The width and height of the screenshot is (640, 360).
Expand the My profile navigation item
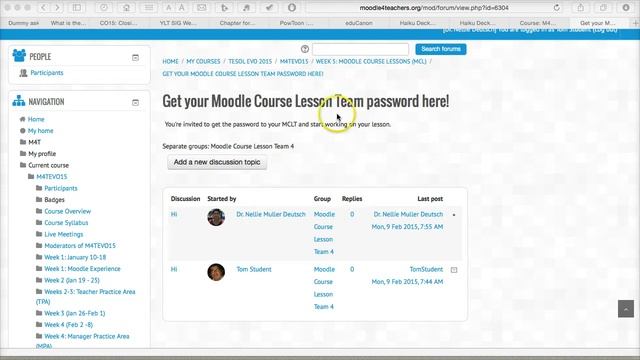click(x=42, y=153)
